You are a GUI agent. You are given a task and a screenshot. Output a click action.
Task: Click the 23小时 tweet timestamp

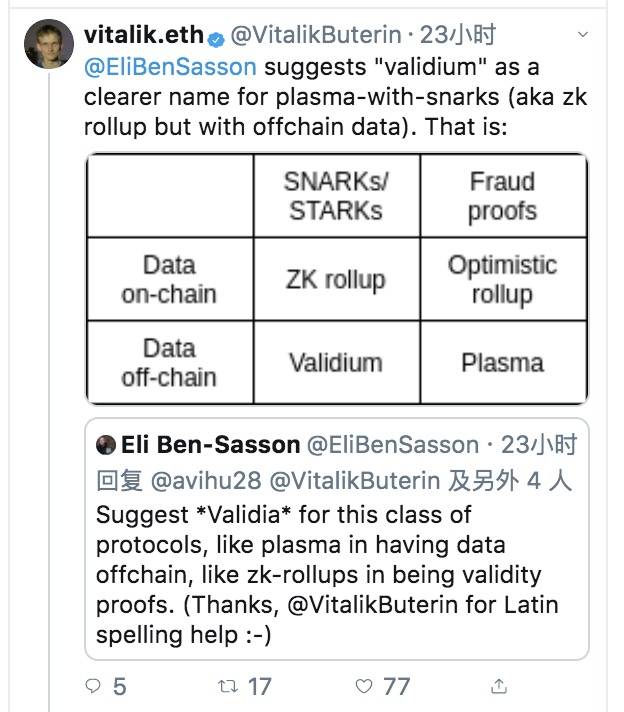457,35
